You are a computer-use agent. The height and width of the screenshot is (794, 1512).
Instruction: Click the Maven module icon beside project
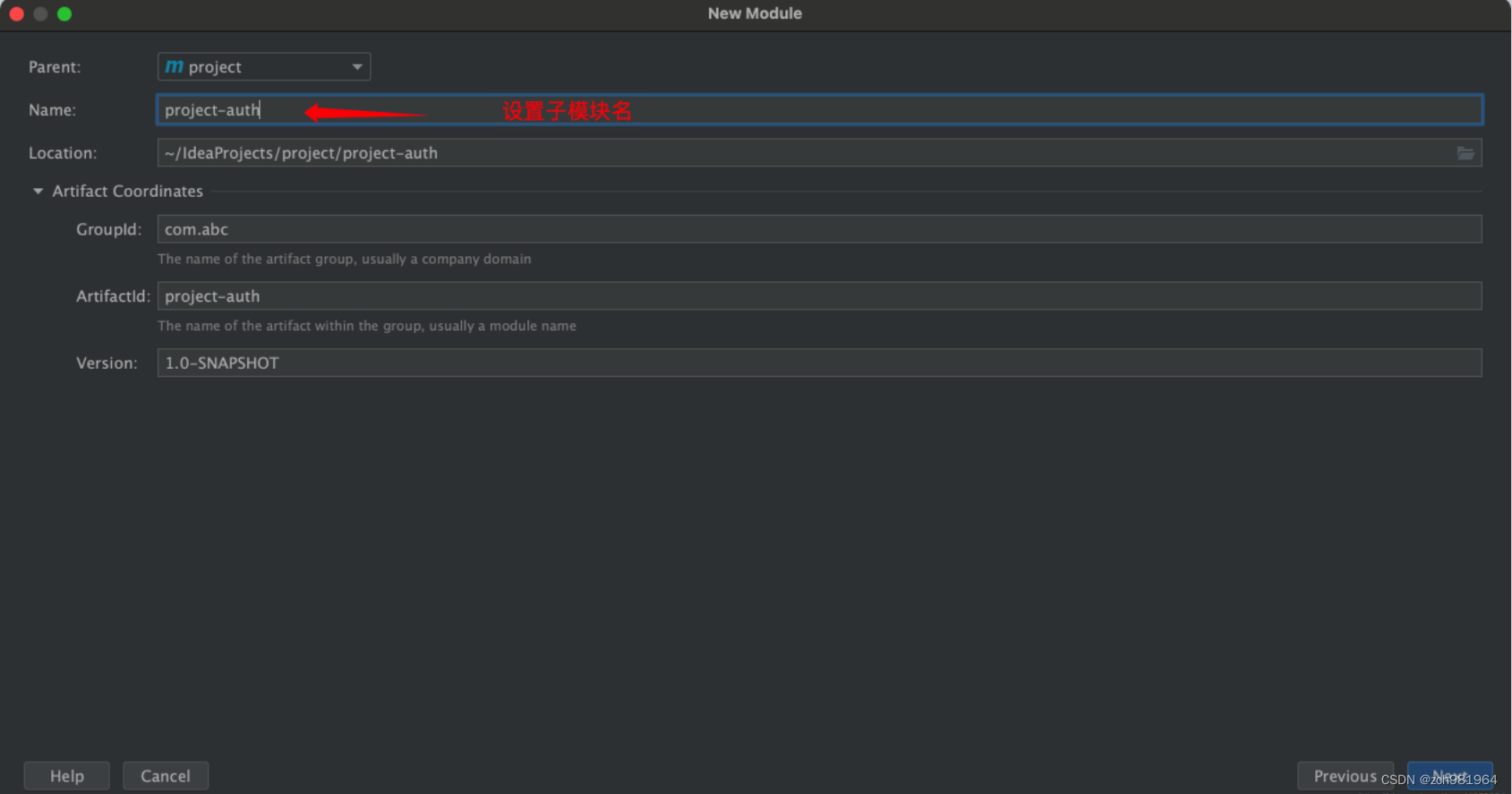tap(174, 67)
